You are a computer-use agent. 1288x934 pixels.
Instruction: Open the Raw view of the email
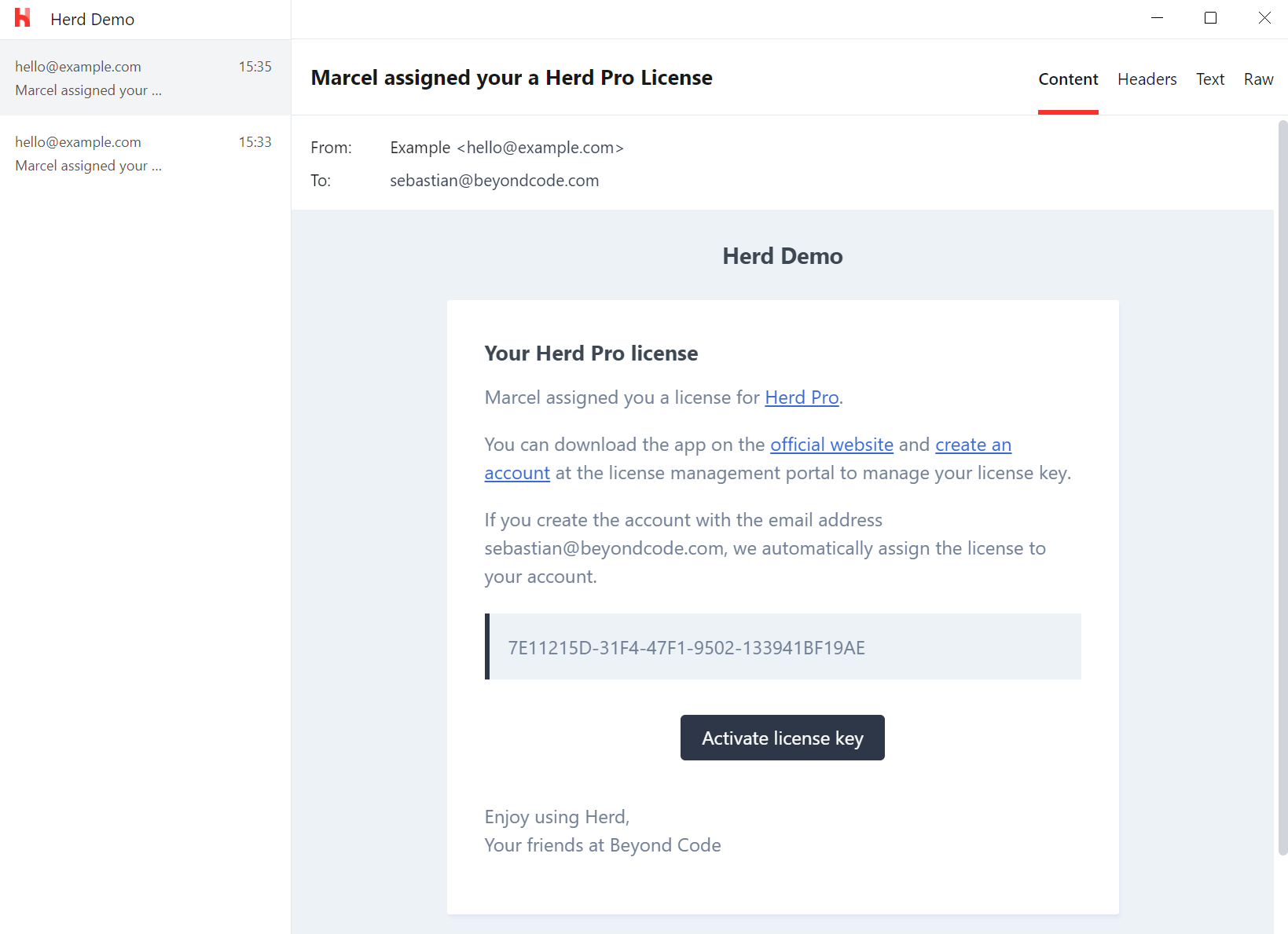pyautogui.click(x=1258, y=79)
